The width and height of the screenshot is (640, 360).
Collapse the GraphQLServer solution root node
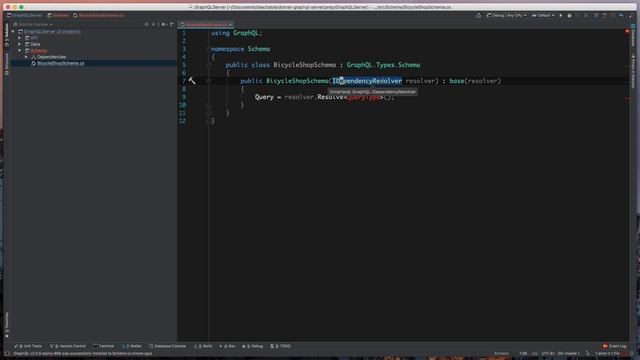[x=13, y=31]
